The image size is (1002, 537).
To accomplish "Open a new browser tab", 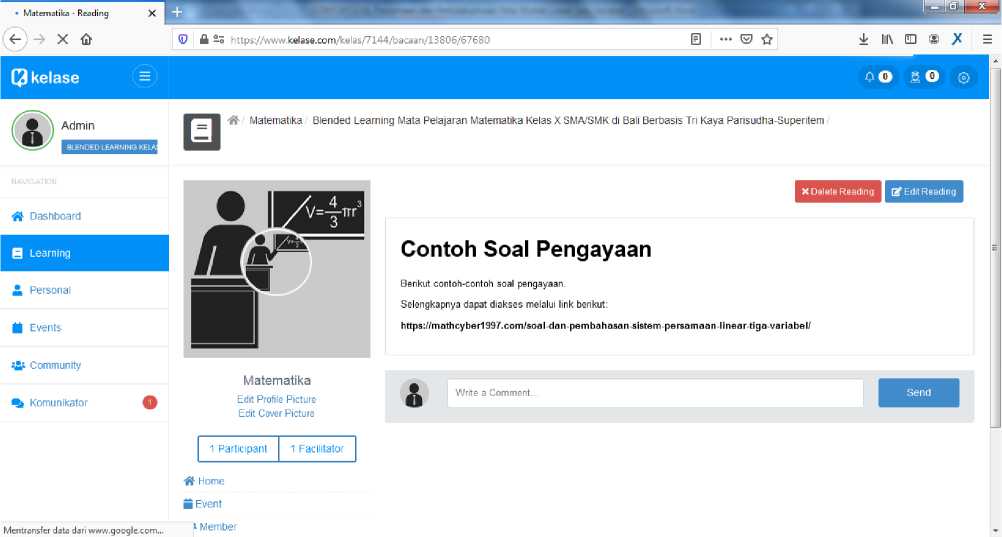I will click(x=177, y=12).
